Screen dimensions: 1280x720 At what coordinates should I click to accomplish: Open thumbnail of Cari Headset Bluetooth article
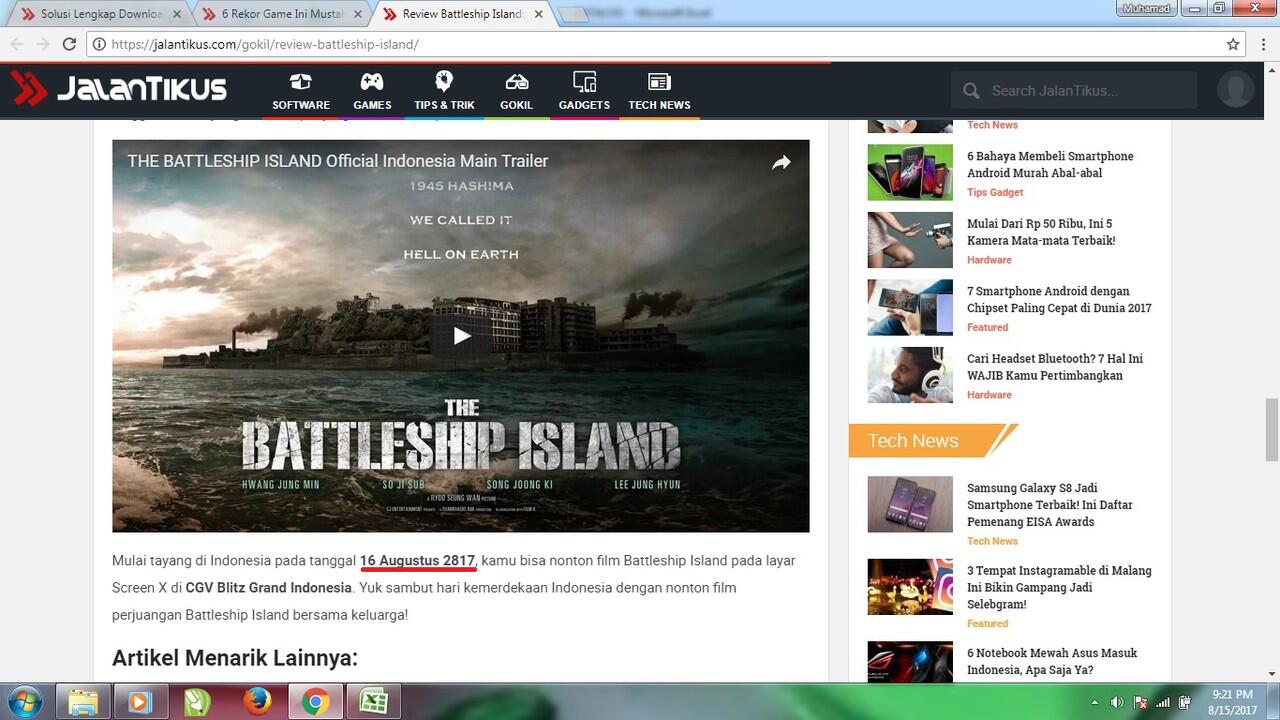click(910, 375)
